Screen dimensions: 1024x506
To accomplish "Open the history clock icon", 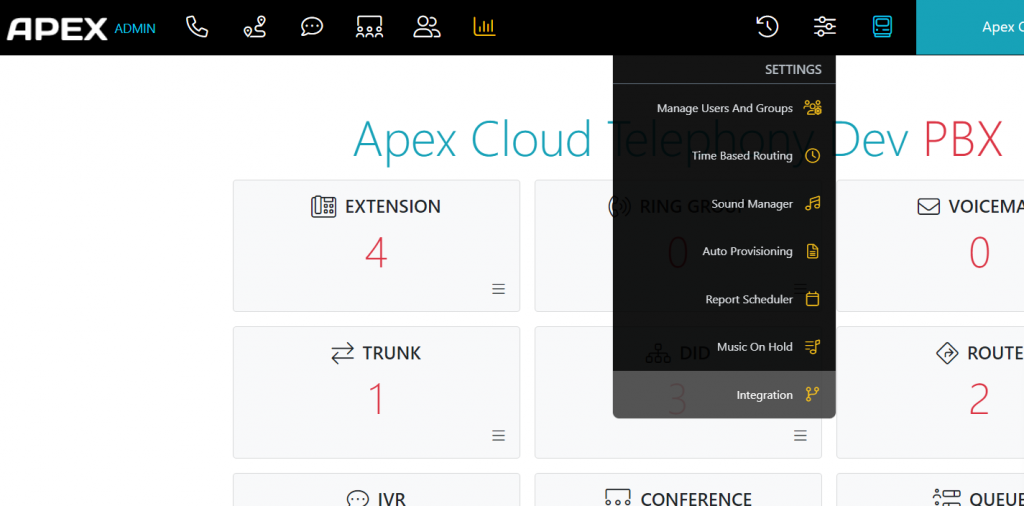I will [x=767, y=27].
